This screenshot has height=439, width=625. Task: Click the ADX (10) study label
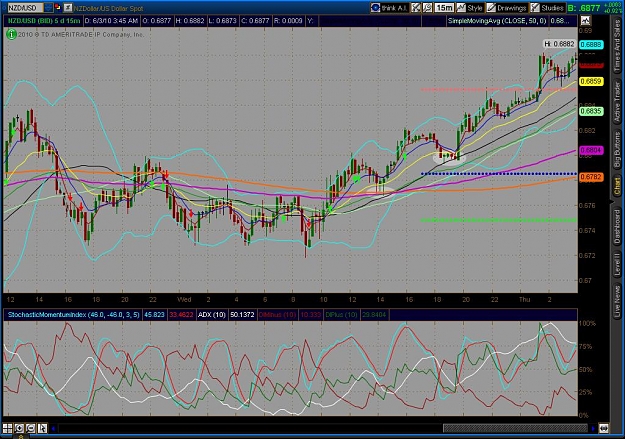212,315
